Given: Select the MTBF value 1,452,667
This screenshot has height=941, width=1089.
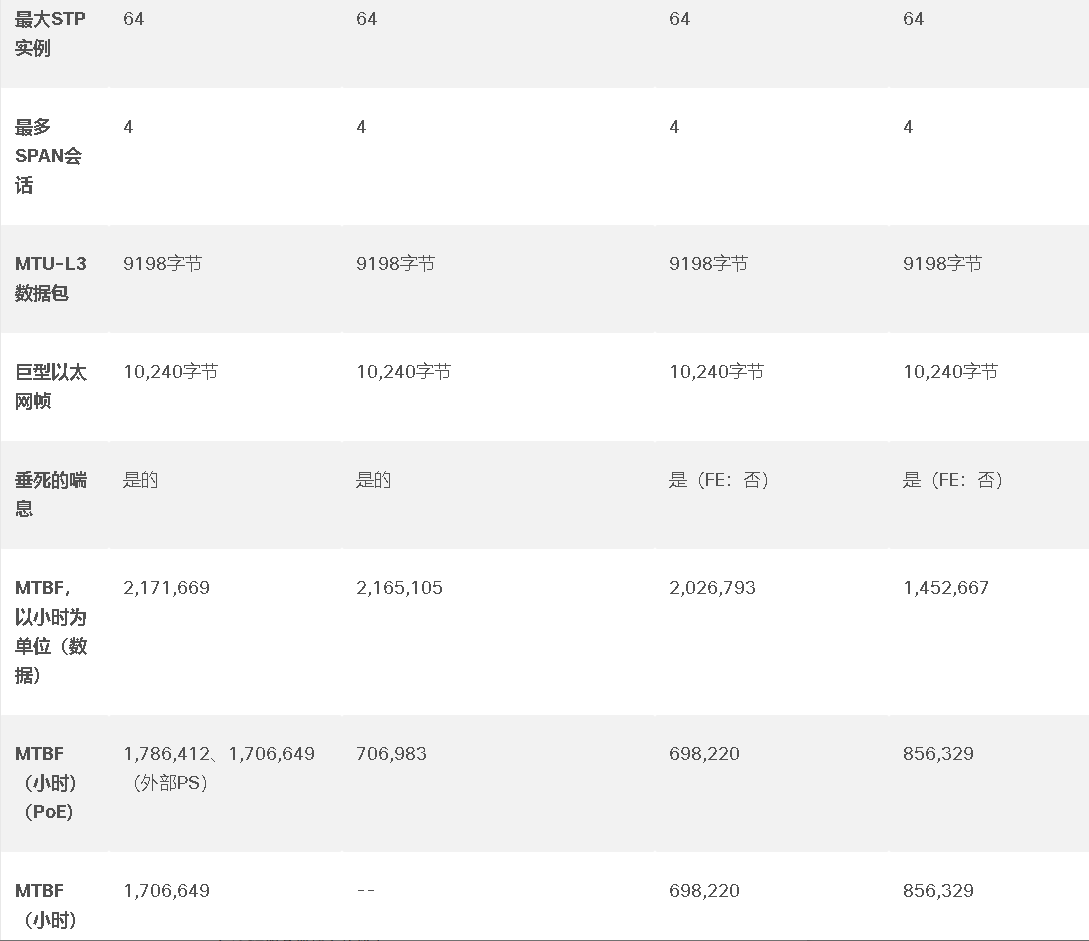Looking at the screenshot, I should [x=945, y=588].
